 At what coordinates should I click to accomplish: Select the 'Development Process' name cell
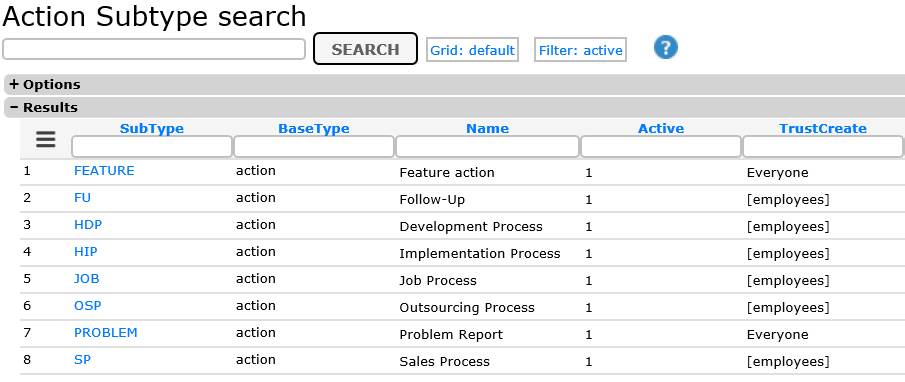(471, 227)
